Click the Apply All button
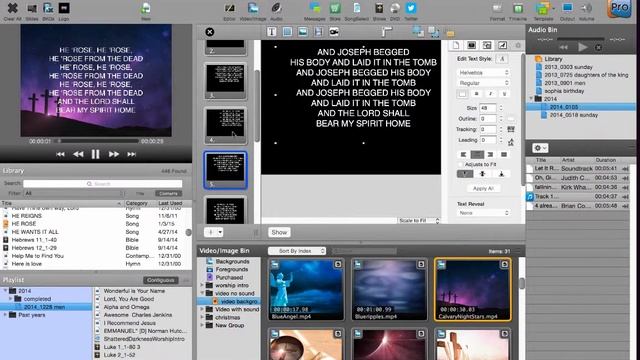The width and height of the screenshot is (640, 360). 483,189
